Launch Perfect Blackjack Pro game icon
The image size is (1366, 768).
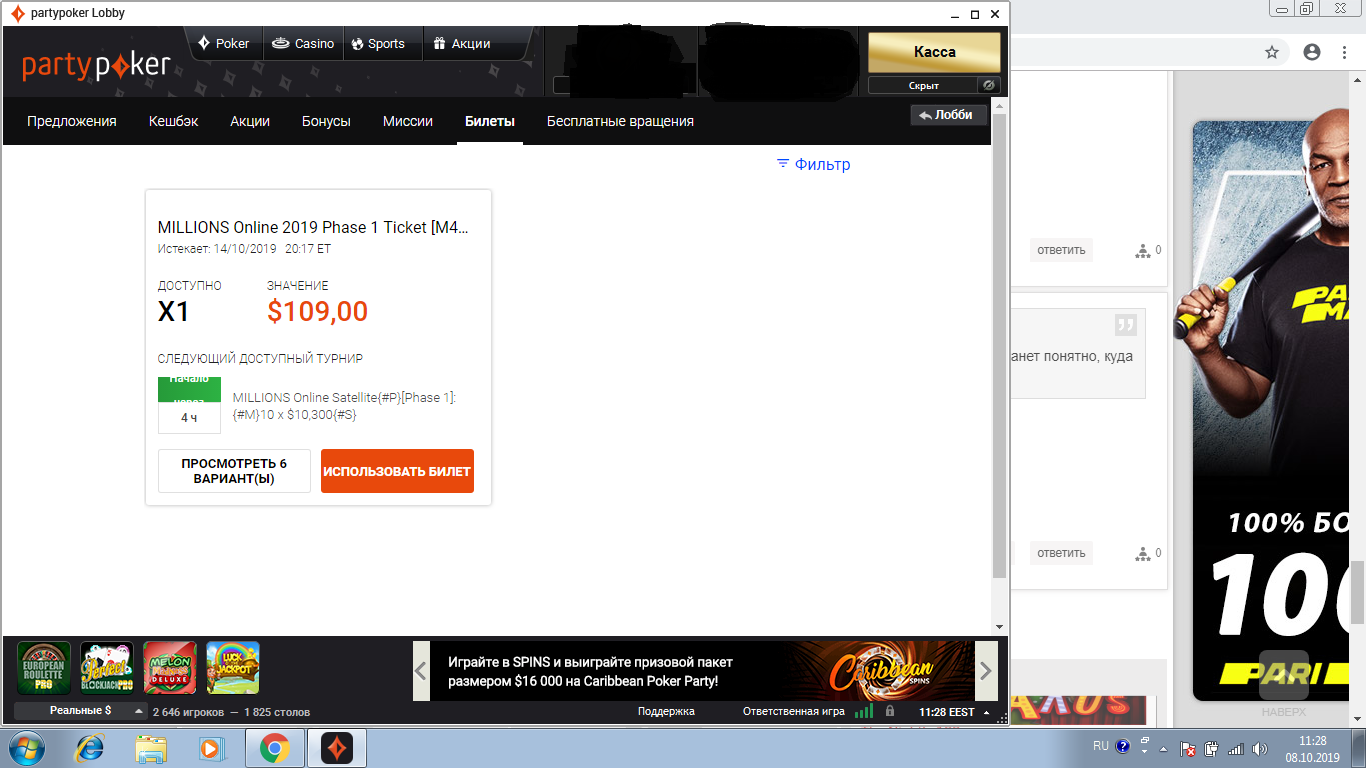click(107, 668)
